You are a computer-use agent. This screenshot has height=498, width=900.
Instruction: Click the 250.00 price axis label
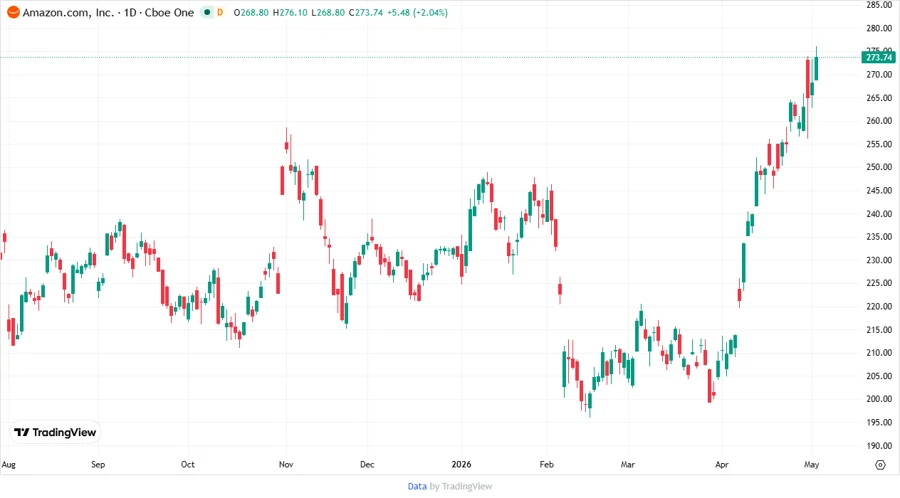click(879, 167)
